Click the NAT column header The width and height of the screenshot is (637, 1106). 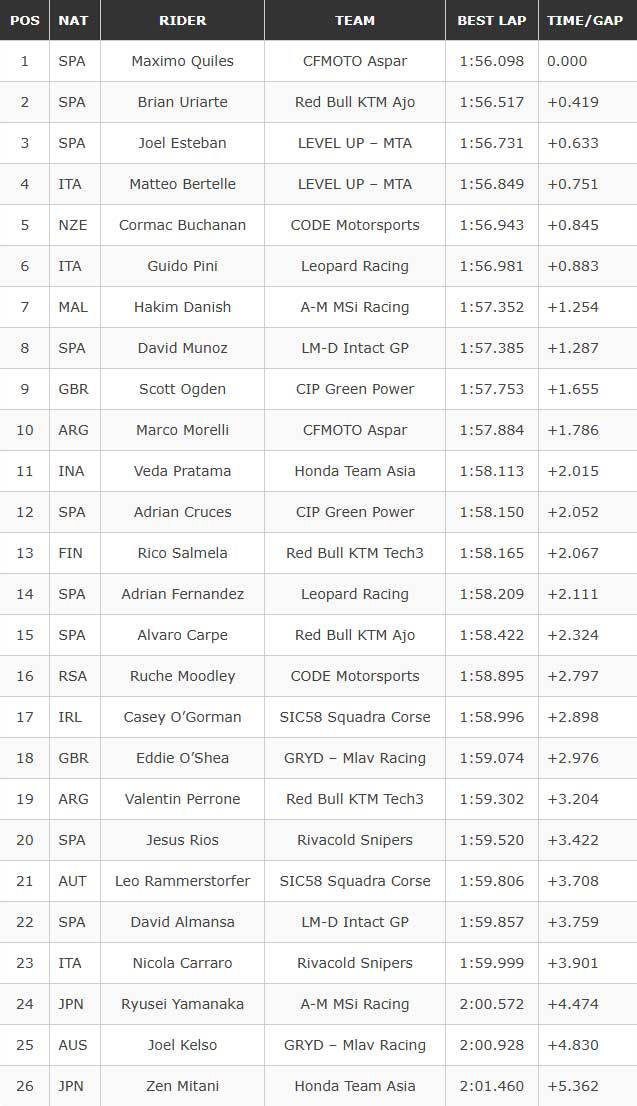pos(73,20)
